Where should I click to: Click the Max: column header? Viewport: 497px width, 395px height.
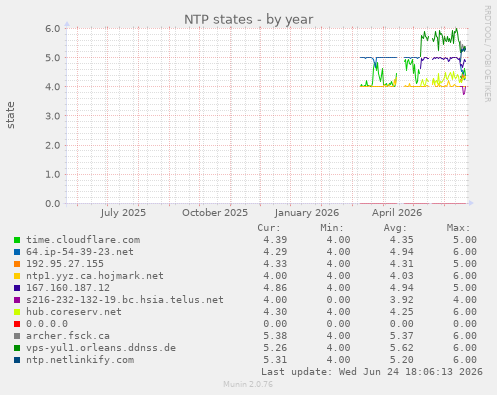[459, 228]
